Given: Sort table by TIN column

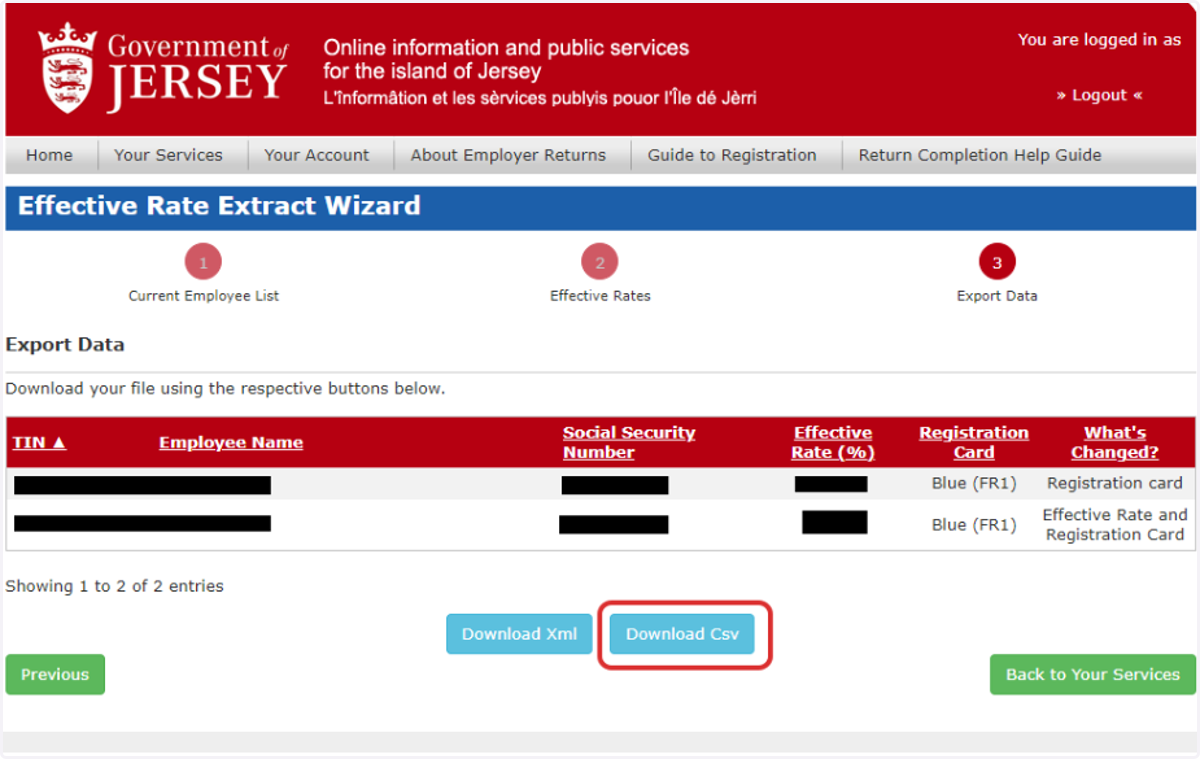Looking at the screenshot, I should [39, 442].
